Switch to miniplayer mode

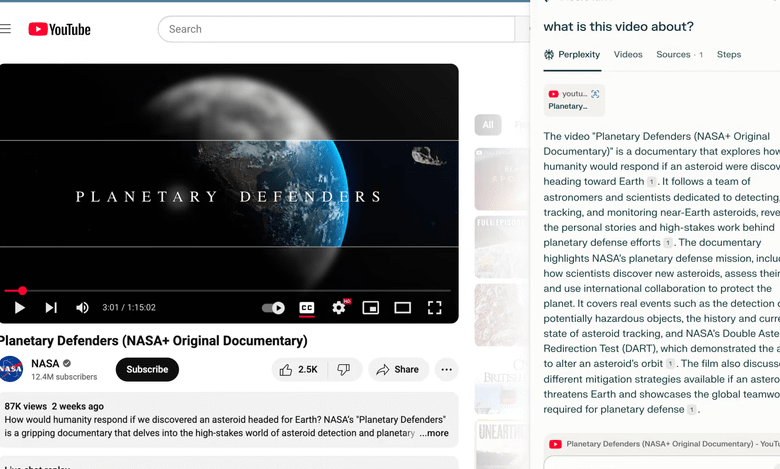[x=371, y=308]
